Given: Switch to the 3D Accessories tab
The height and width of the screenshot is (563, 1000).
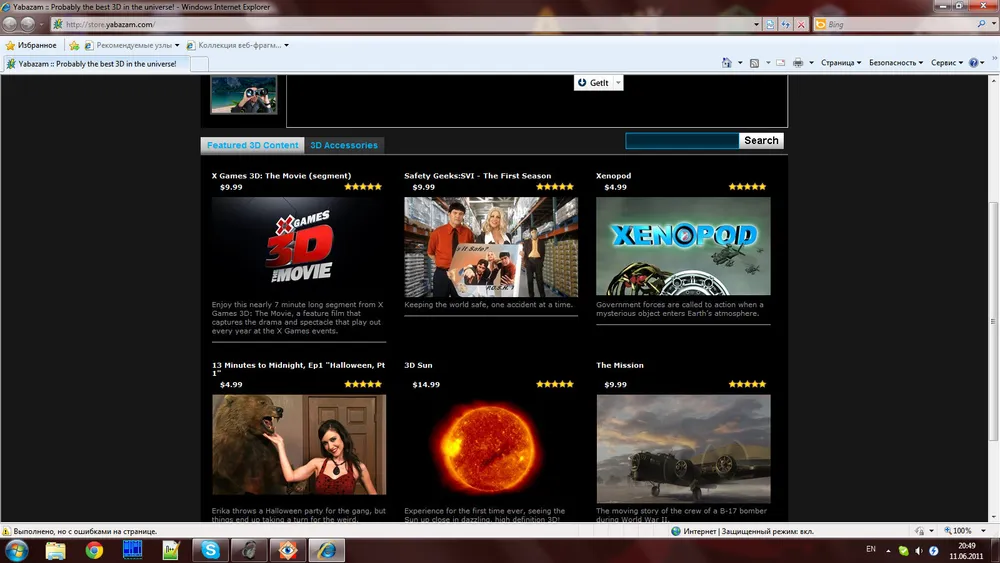Looking at the screenshot, I should pos(344,145).
